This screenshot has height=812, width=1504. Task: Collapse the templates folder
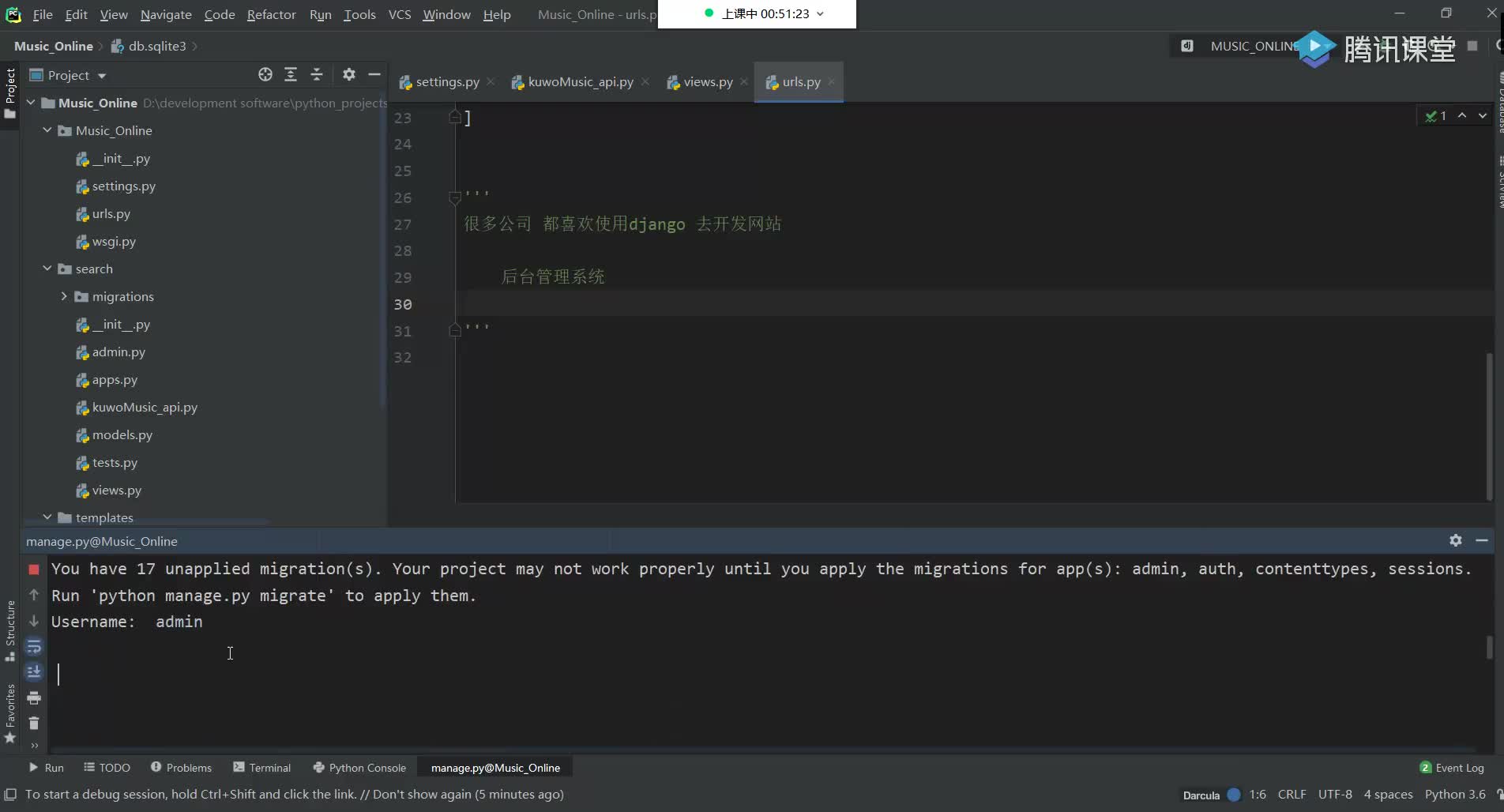[47, 517]
